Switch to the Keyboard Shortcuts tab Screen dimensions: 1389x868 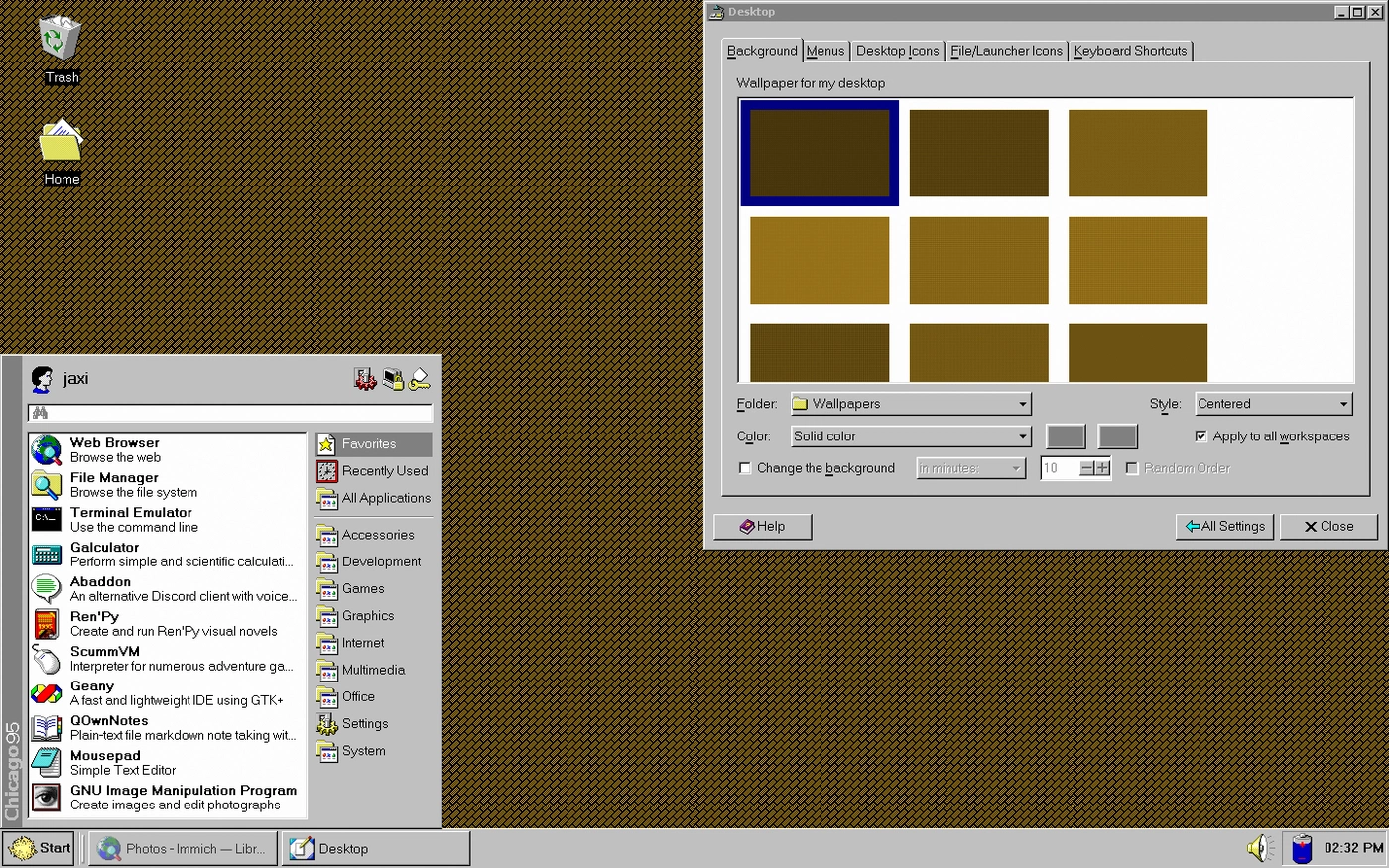click(x=1130, y=51)
